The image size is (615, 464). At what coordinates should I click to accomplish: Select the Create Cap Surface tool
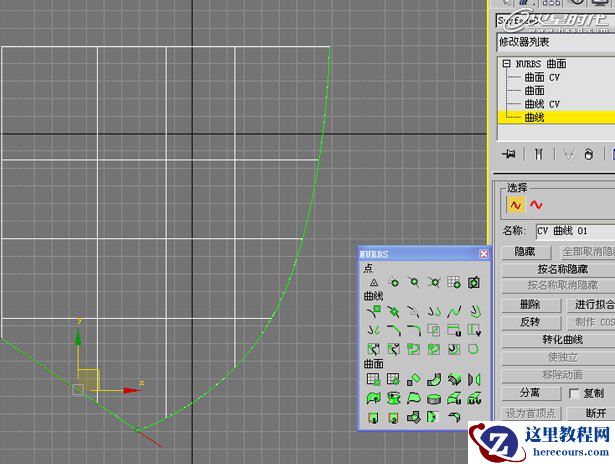(x=433, y=398)
